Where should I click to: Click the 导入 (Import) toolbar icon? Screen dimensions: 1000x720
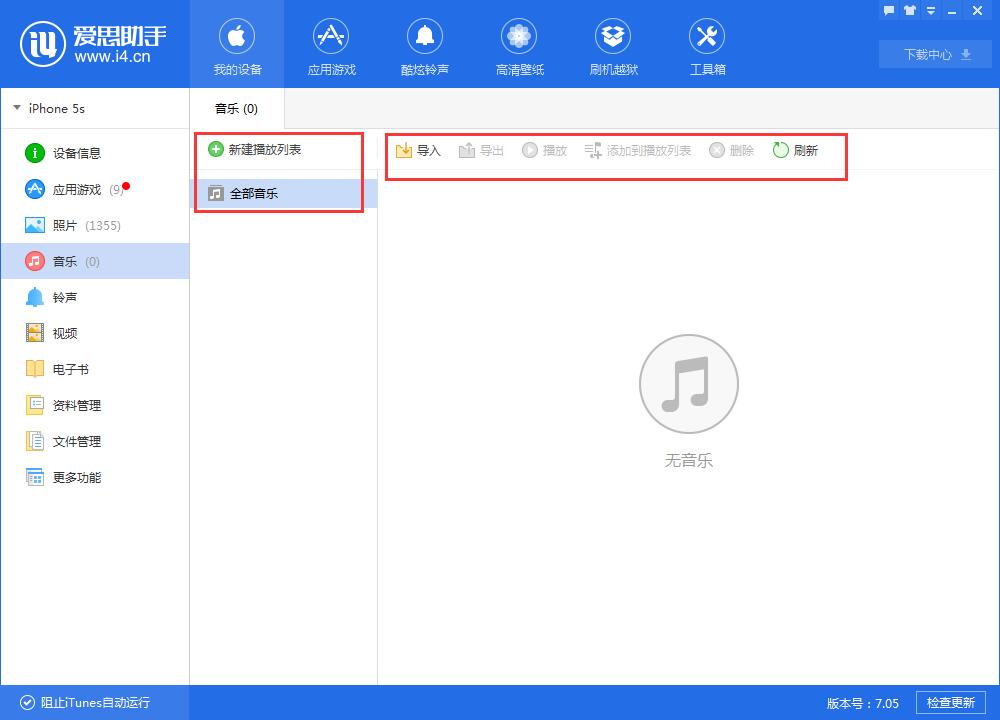[418, 150]
